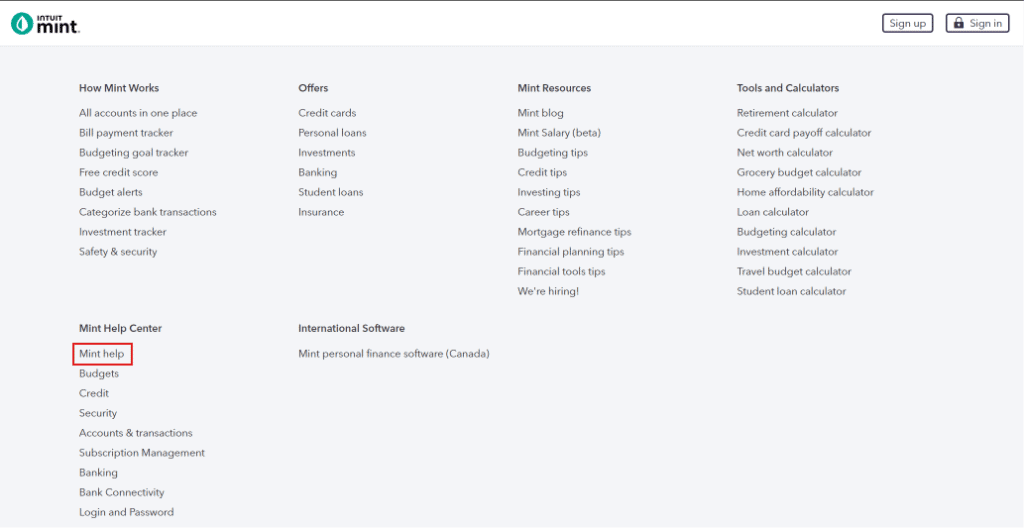This screenshot has height=528, width=1024.
Task: Open the Retirement calculator
Action: pos(787,113)
